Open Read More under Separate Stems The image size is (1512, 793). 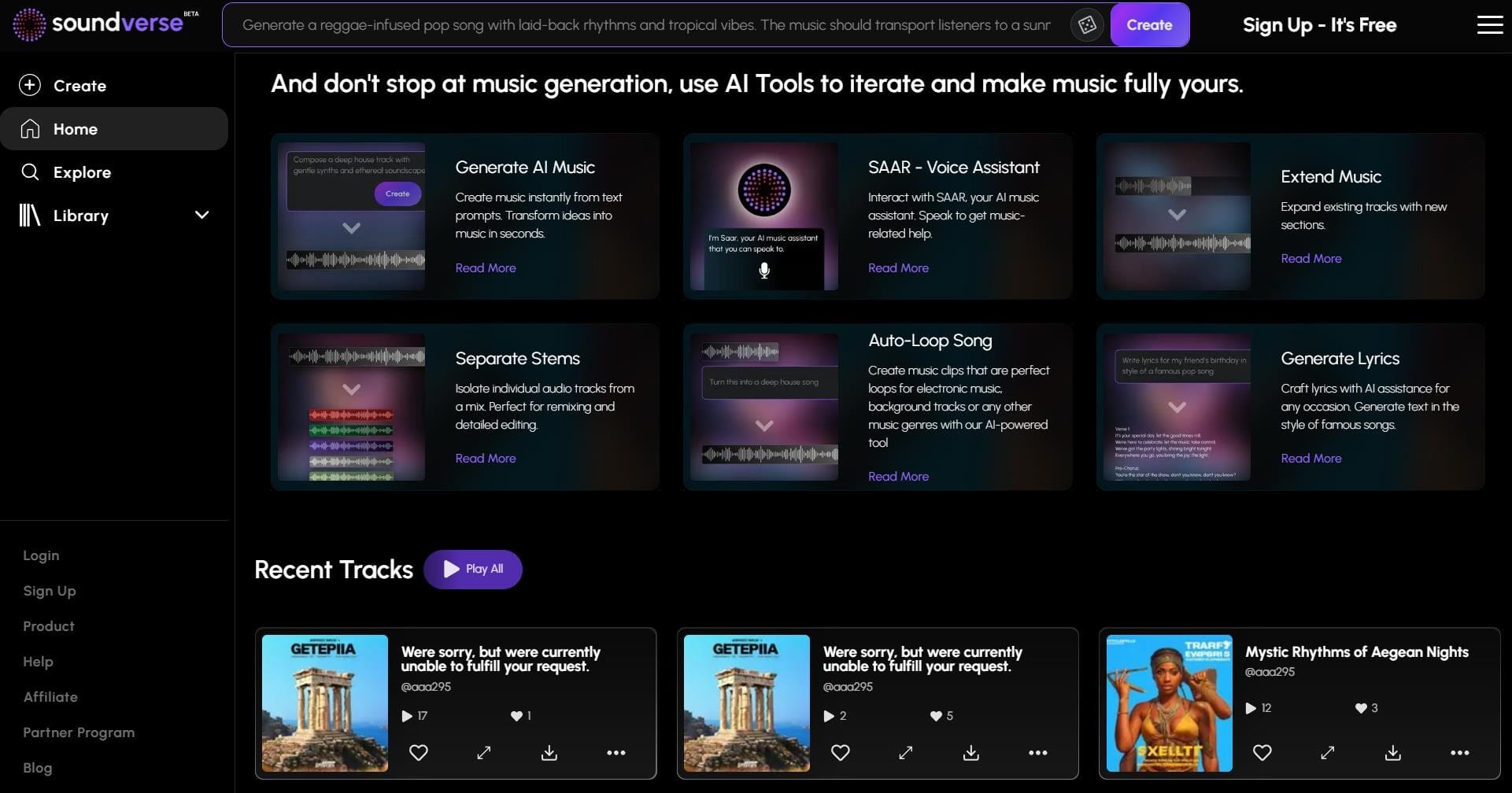486,459
